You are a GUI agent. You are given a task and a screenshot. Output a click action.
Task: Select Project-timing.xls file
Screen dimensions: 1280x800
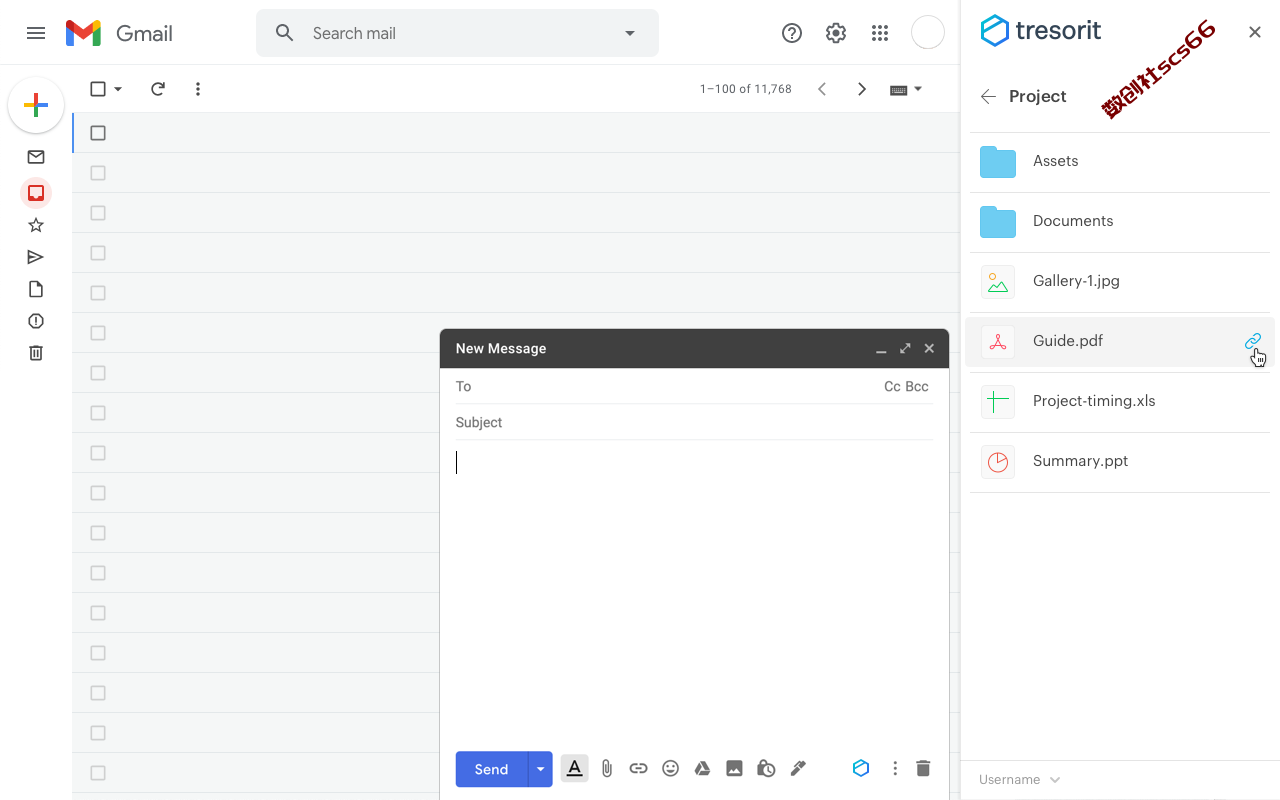coord(1120,401)
